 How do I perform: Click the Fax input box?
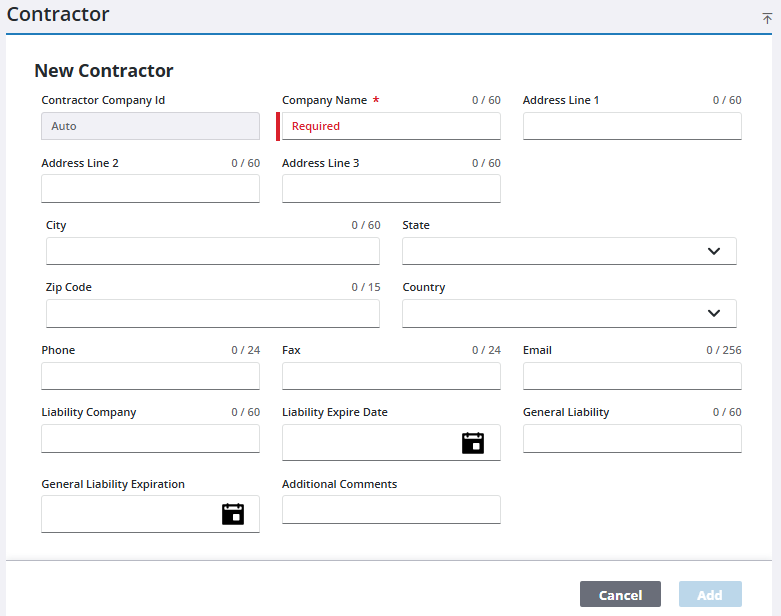pos(391,376)
